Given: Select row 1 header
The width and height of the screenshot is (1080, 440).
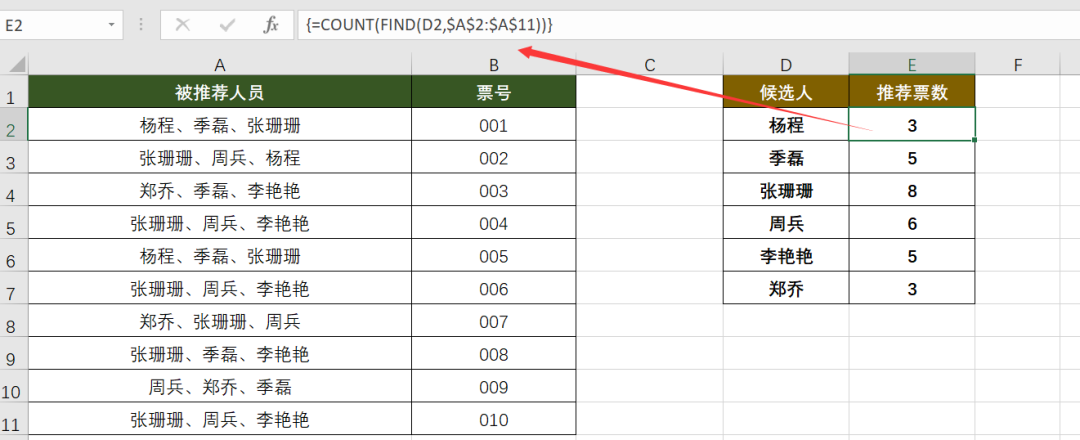Looking at the screenshot, I should click(12, 94).
